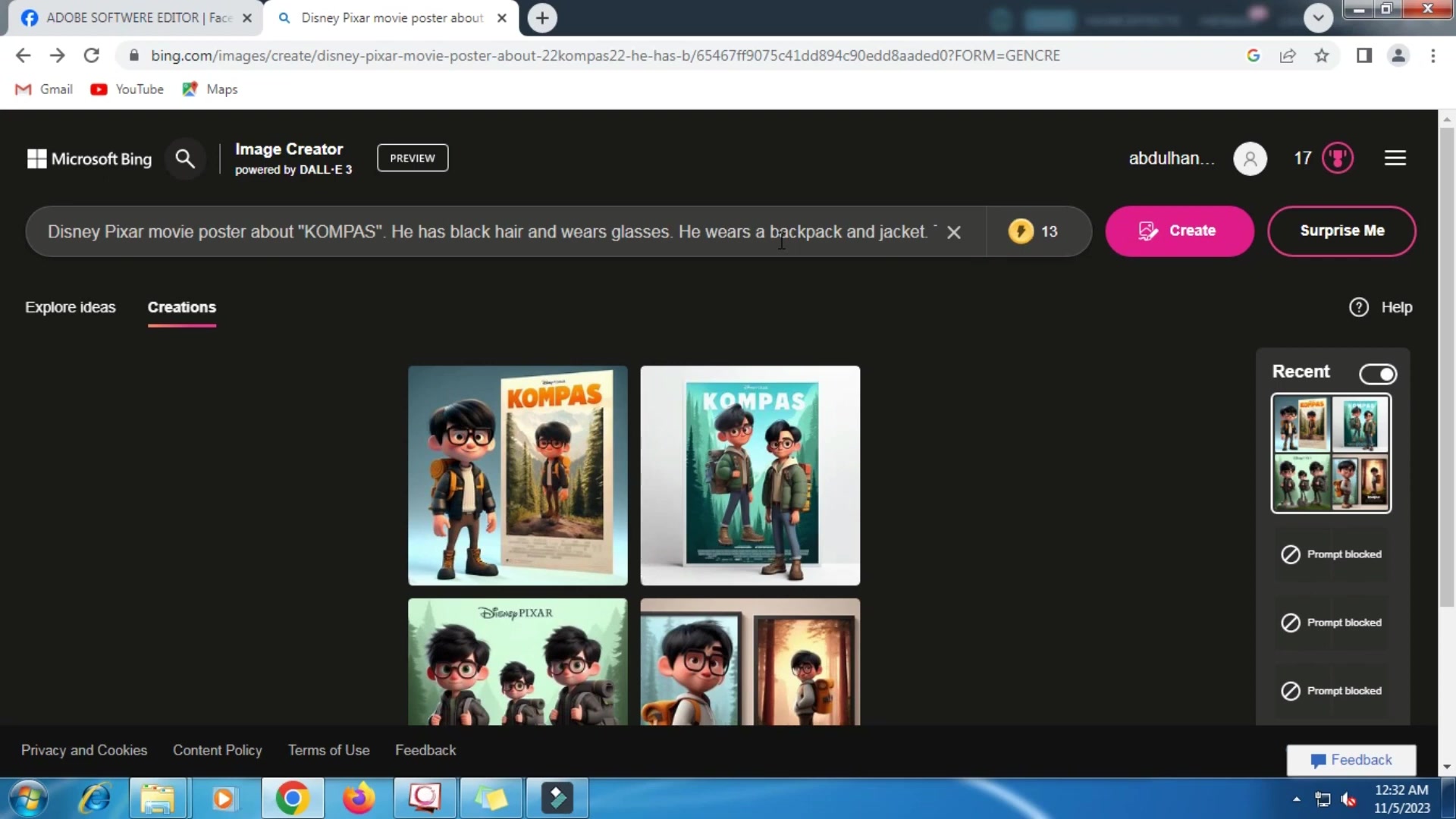Click the profile avatar for abdulhan
Viewport: 1456px width, 819px height.
1250,158
